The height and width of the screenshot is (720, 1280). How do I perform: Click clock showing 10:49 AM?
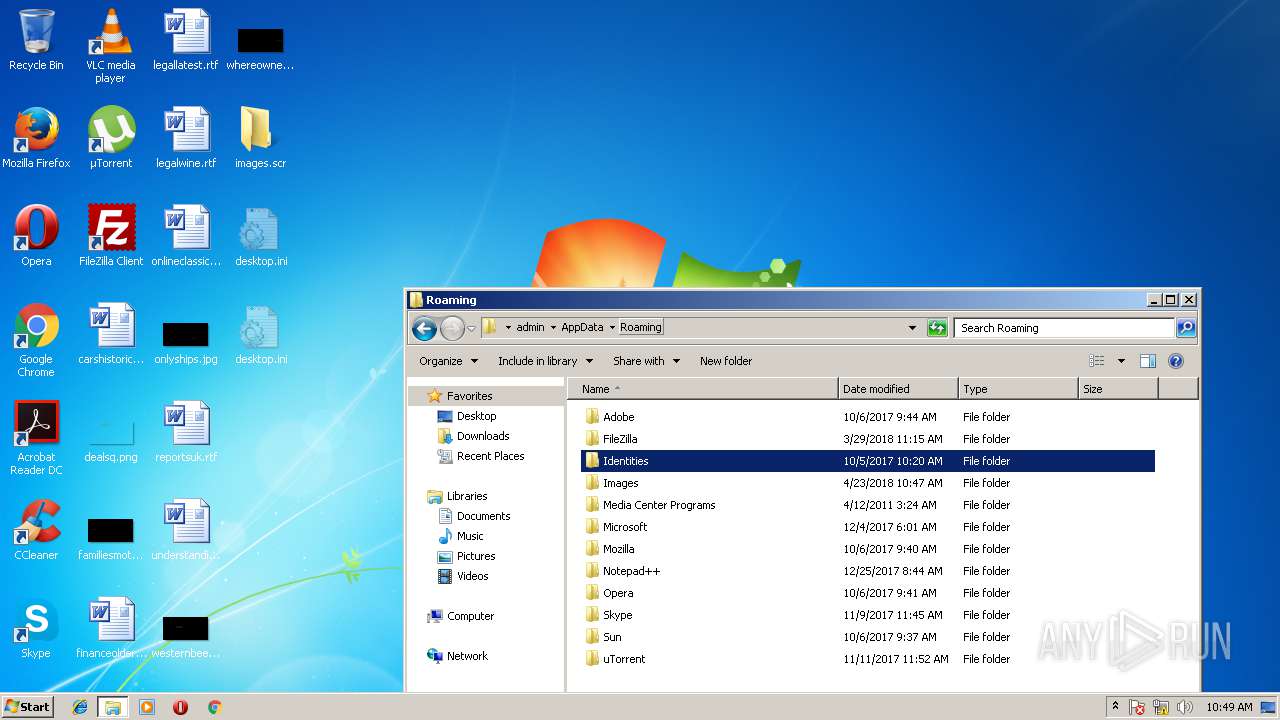coord(1229,707)
